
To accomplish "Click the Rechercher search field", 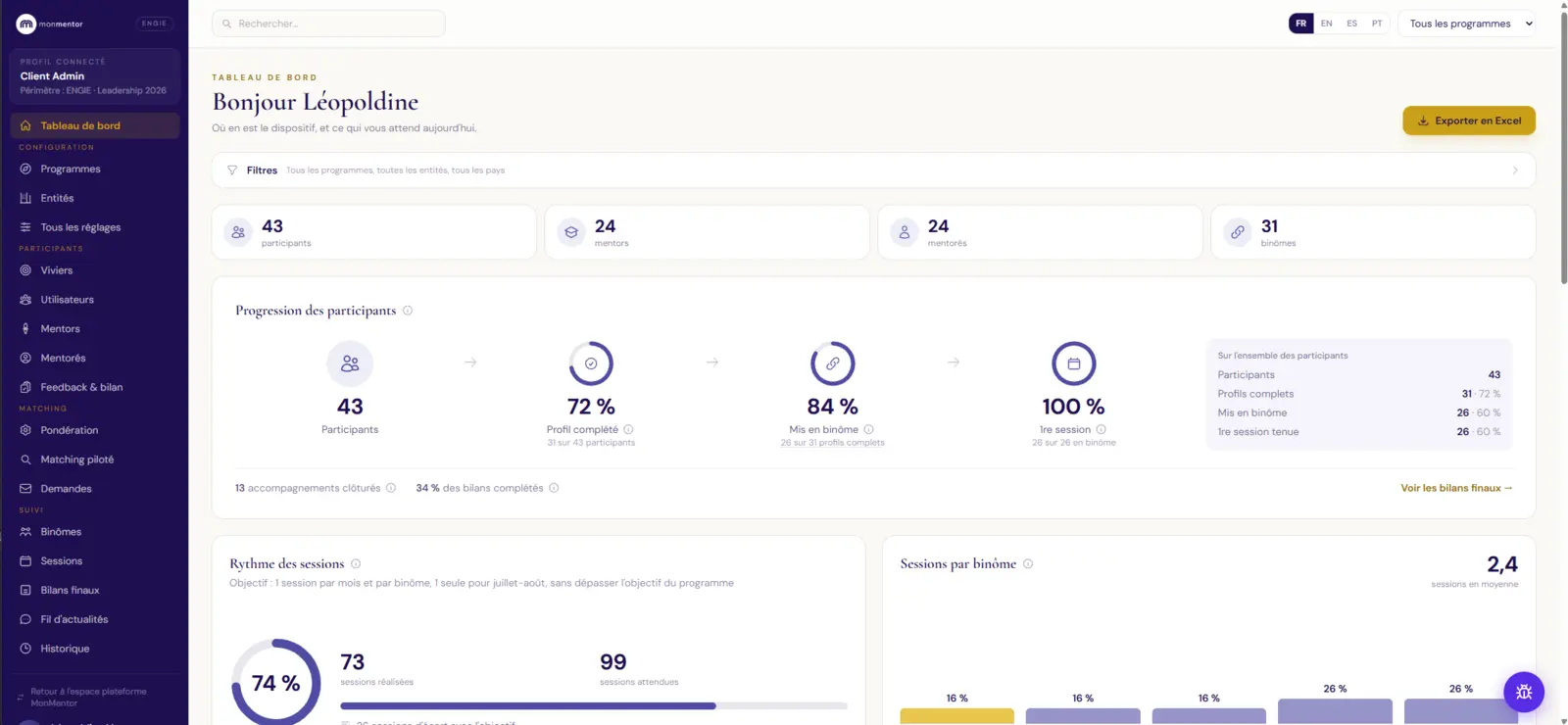I will click(x=328, y=24).
